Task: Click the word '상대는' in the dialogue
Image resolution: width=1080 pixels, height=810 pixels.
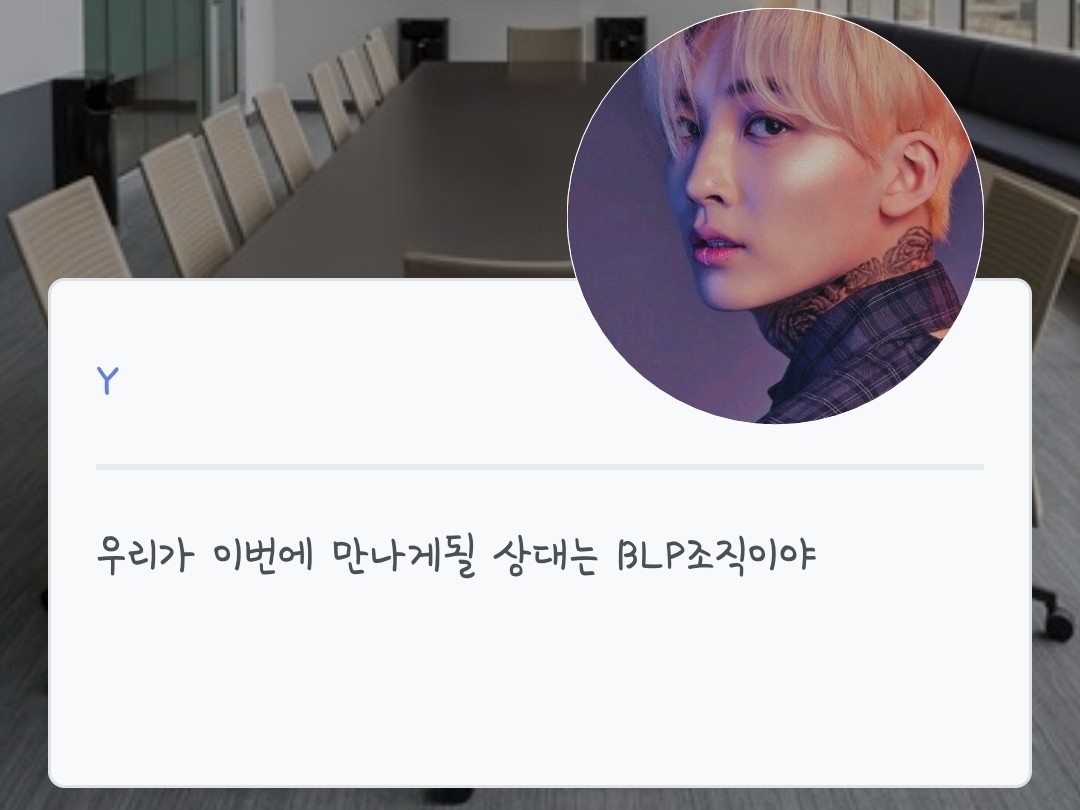Action: 545,554
